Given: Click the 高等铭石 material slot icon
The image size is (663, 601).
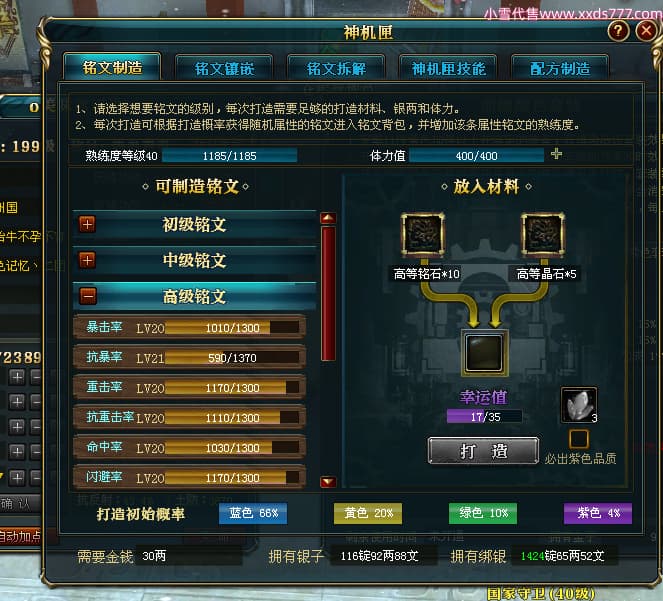Looking at the screenshot, I should click(x=422, y=235).
